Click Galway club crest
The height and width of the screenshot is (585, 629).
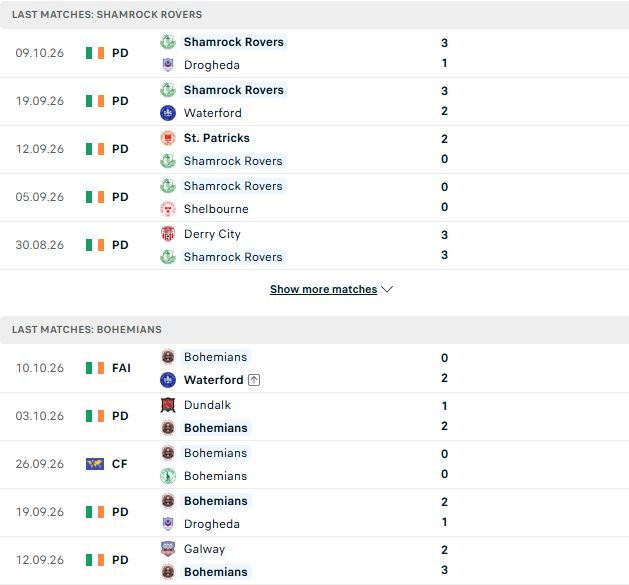click(168, 549)
